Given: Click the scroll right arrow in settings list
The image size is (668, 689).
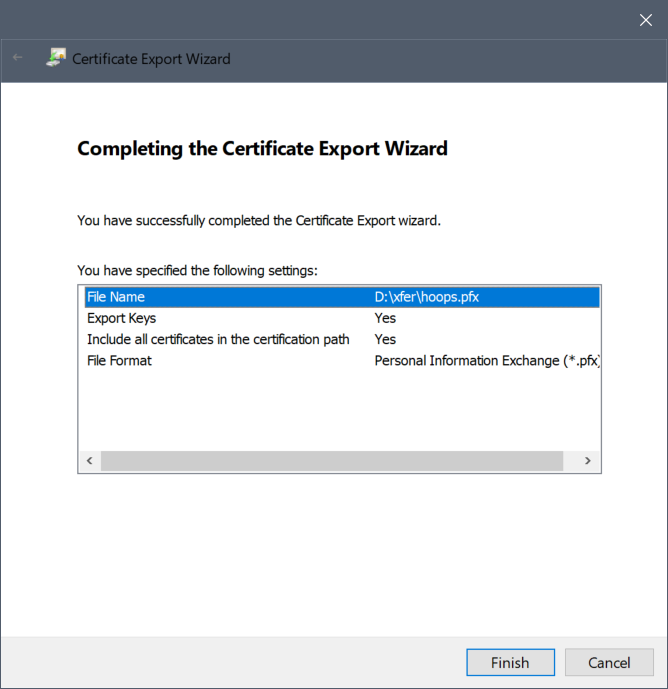Looking at the screenshot, I should [589, 461].
